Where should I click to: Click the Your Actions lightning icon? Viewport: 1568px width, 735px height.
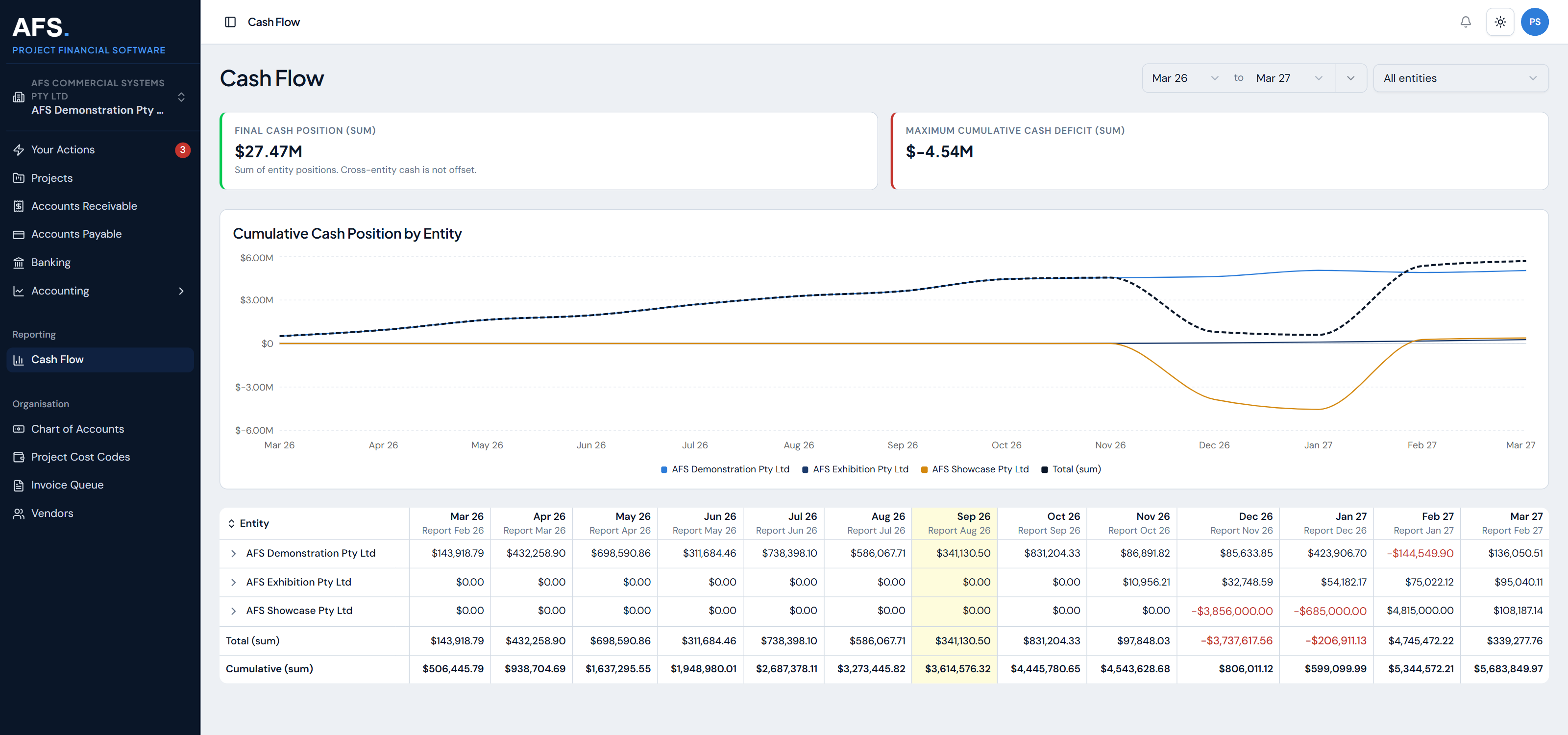[x=19, y=149]
